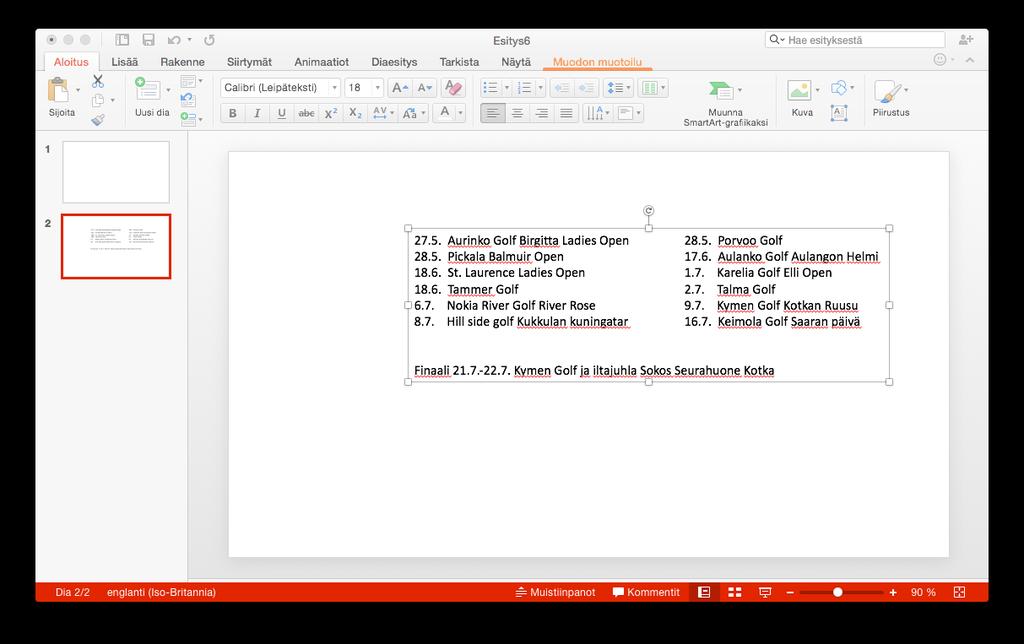The image size is (1024, 644).
Task: Open the Lisää tab
Action: (125, 62)
